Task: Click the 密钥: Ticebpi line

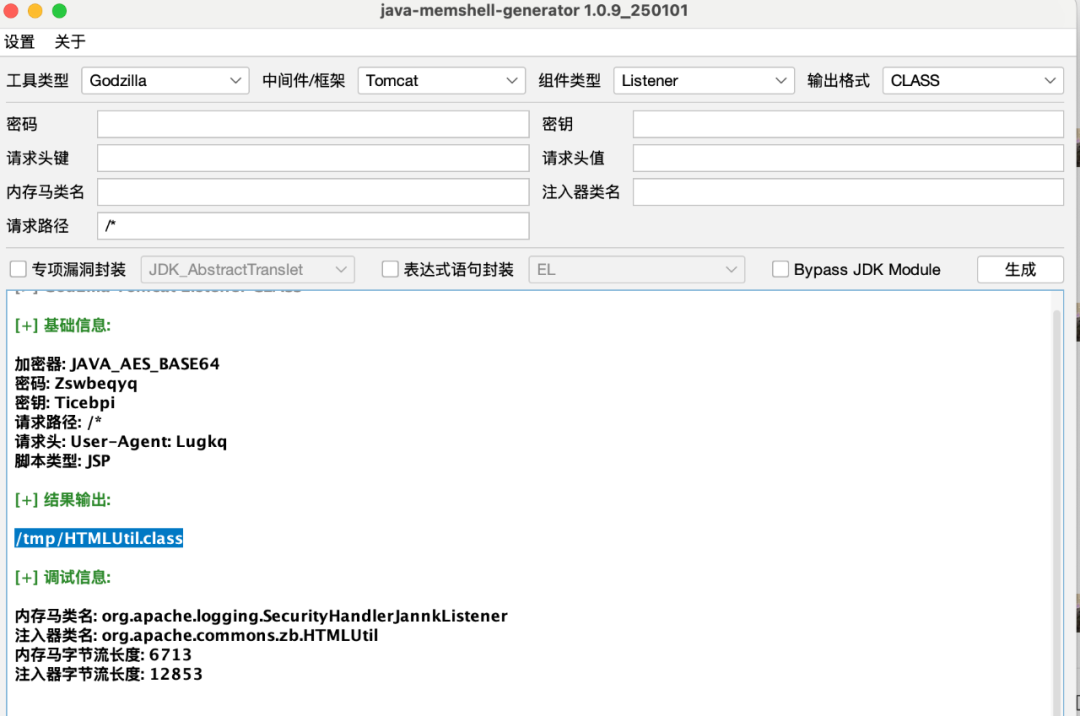Action: pos(65,402)
